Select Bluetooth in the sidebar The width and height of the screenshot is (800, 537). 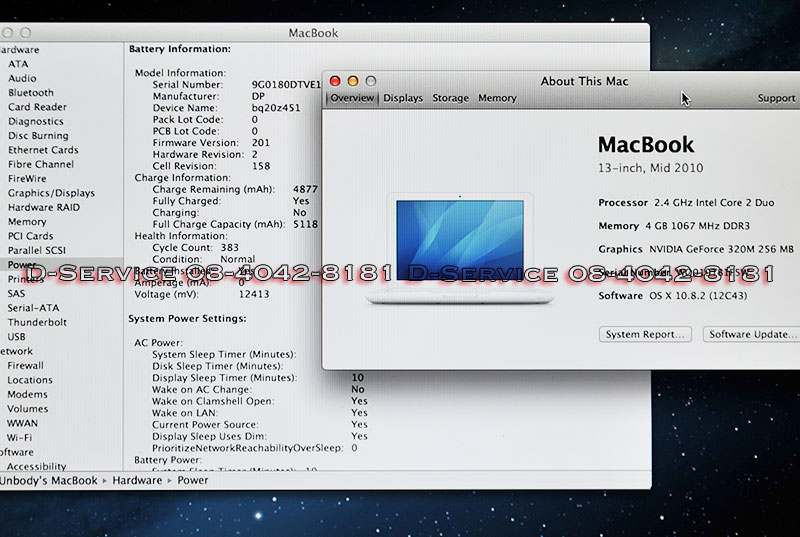[31, 93]
